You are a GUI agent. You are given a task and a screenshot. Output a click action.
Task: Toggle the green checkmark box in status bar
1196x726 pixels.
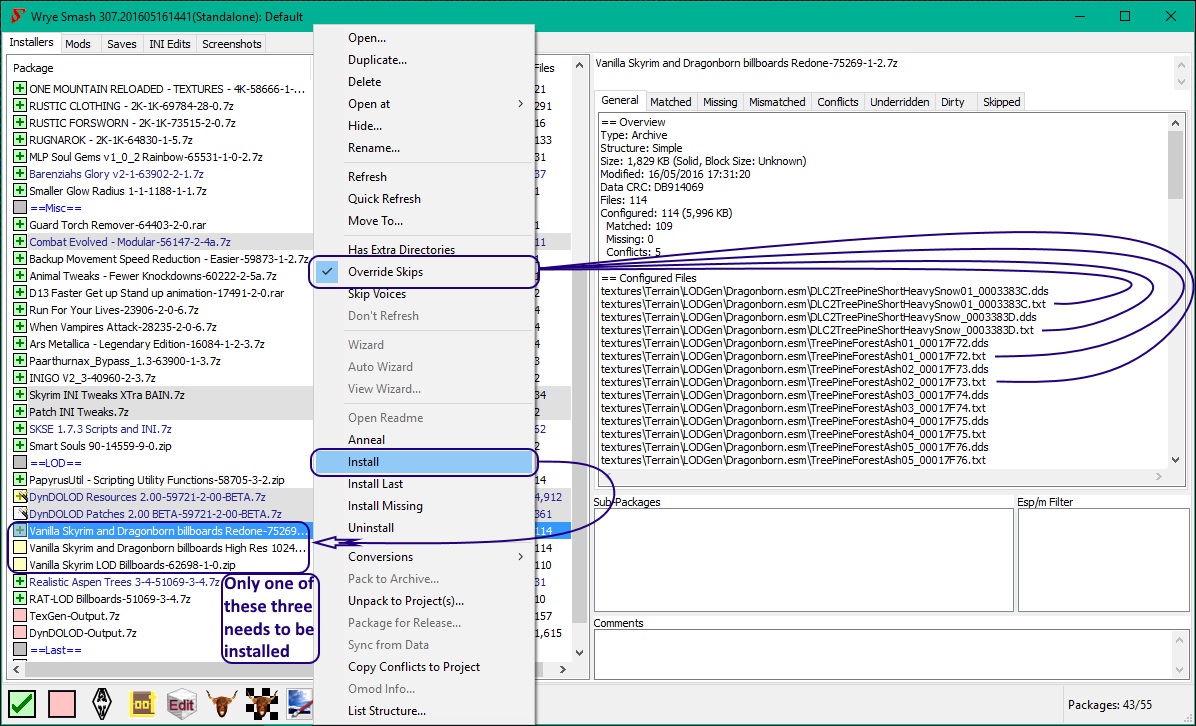(22, 703)
